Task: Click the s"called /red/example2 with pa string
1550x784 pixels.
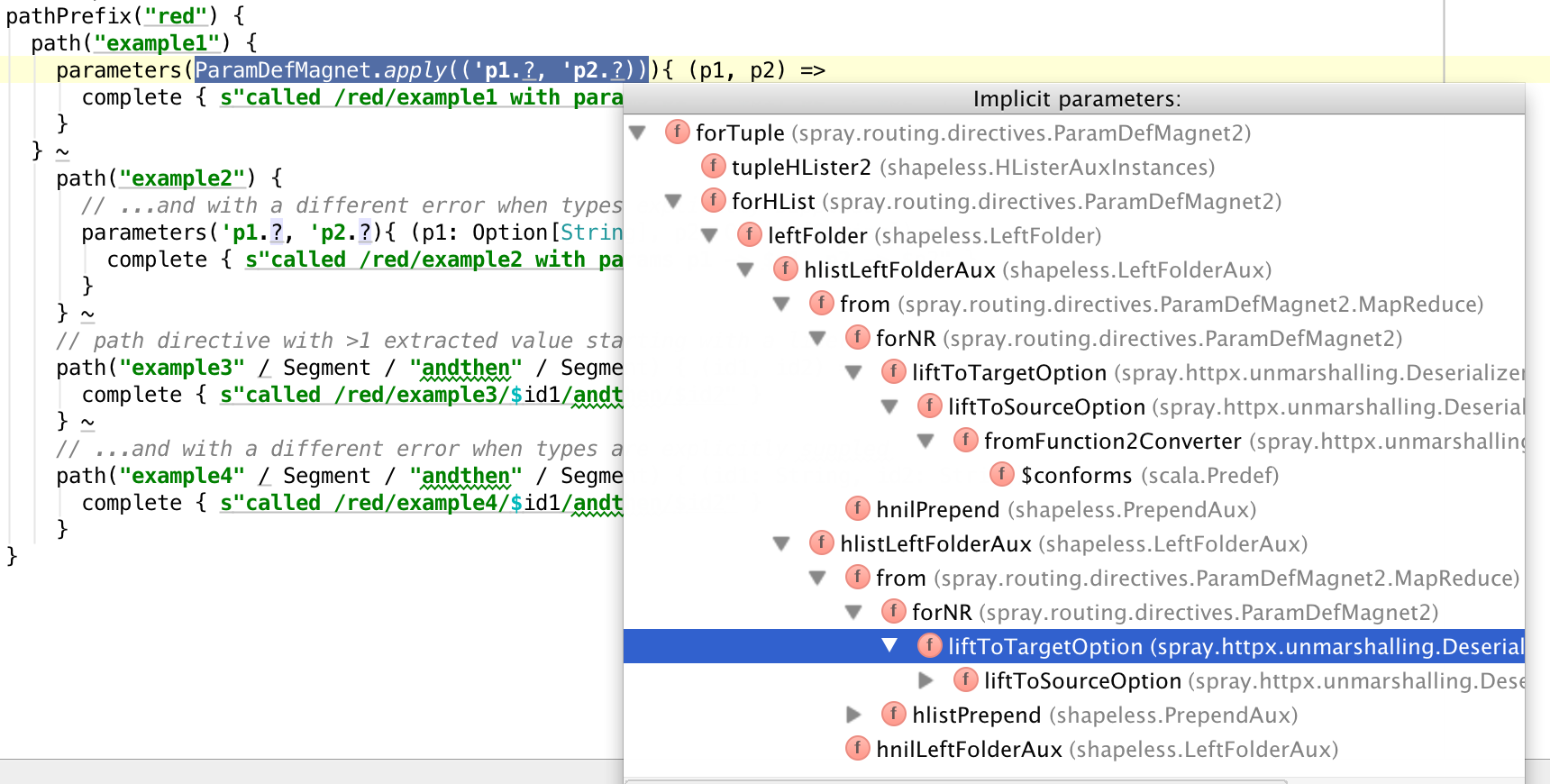Action: [x=434, y=259]
